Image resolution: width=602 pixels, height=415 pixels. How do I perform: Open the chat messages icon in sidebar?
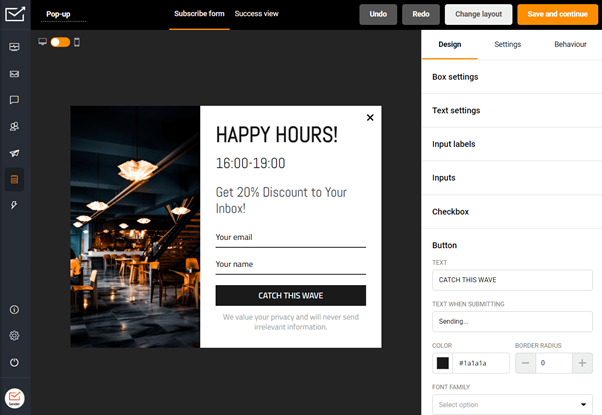point(15,100)
